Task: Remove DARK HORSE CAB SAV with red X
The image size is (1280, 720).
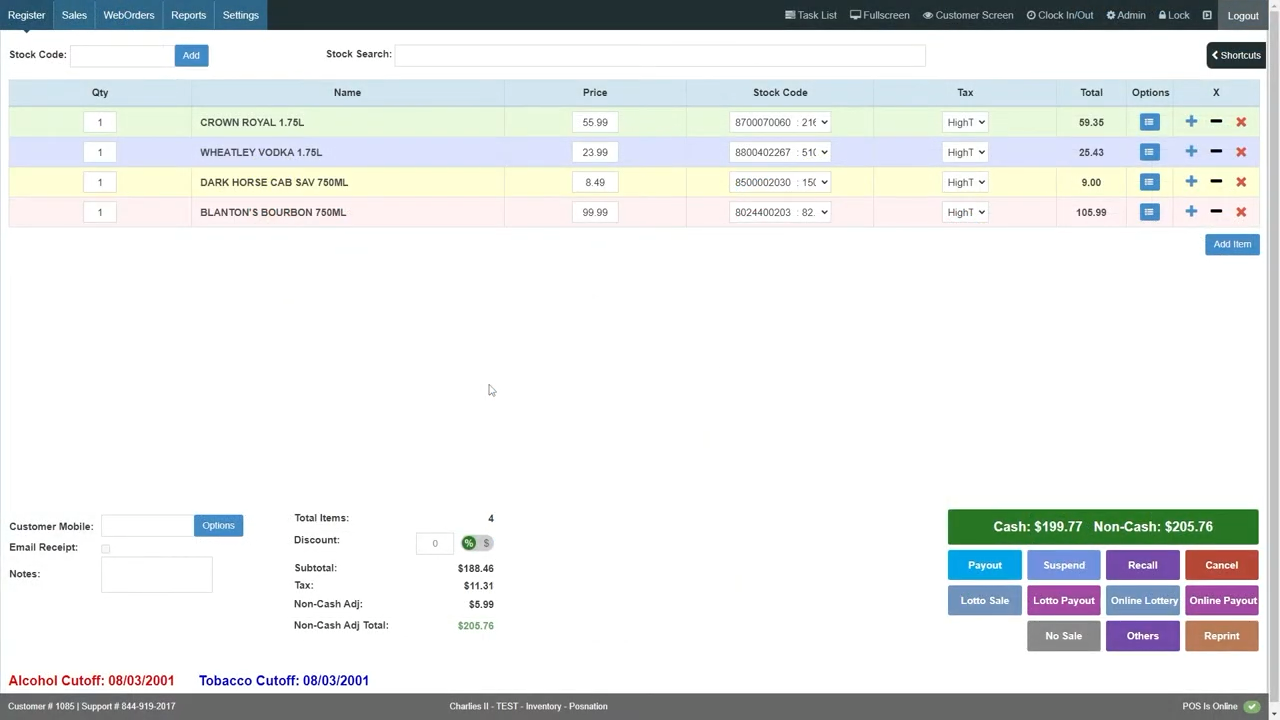Action: 1241,182
